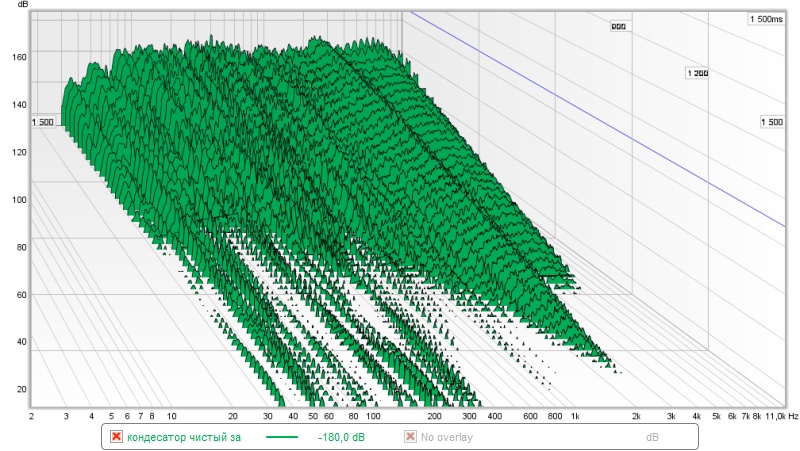Click the 1 200 time axis marker
The width and height of the screenshot is (800, 451).
(696, 73)
